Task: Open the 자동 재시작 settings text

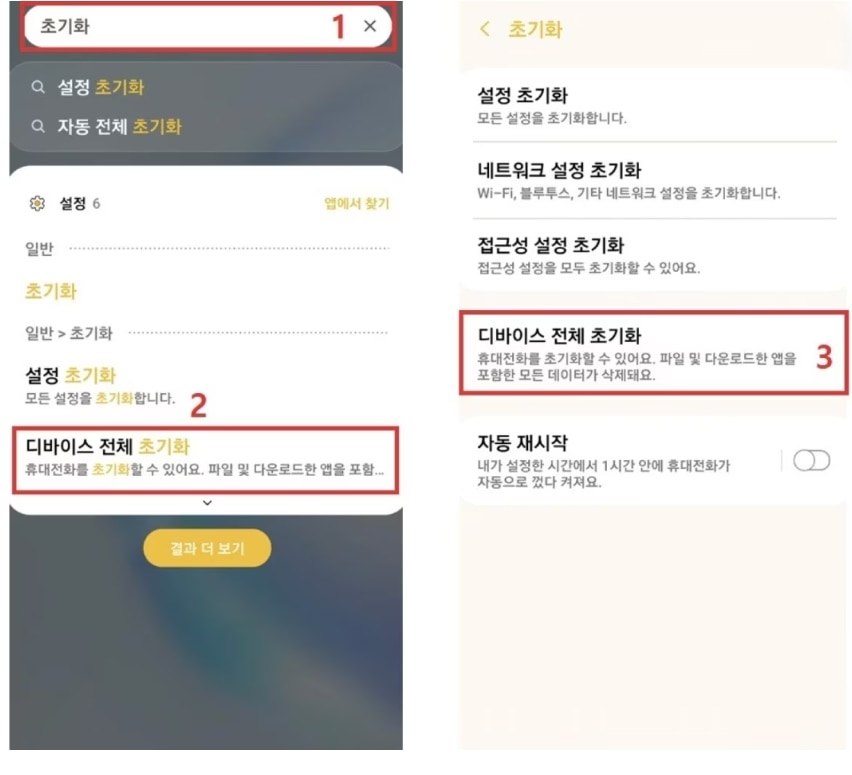Action: click(x=604, y=461)
